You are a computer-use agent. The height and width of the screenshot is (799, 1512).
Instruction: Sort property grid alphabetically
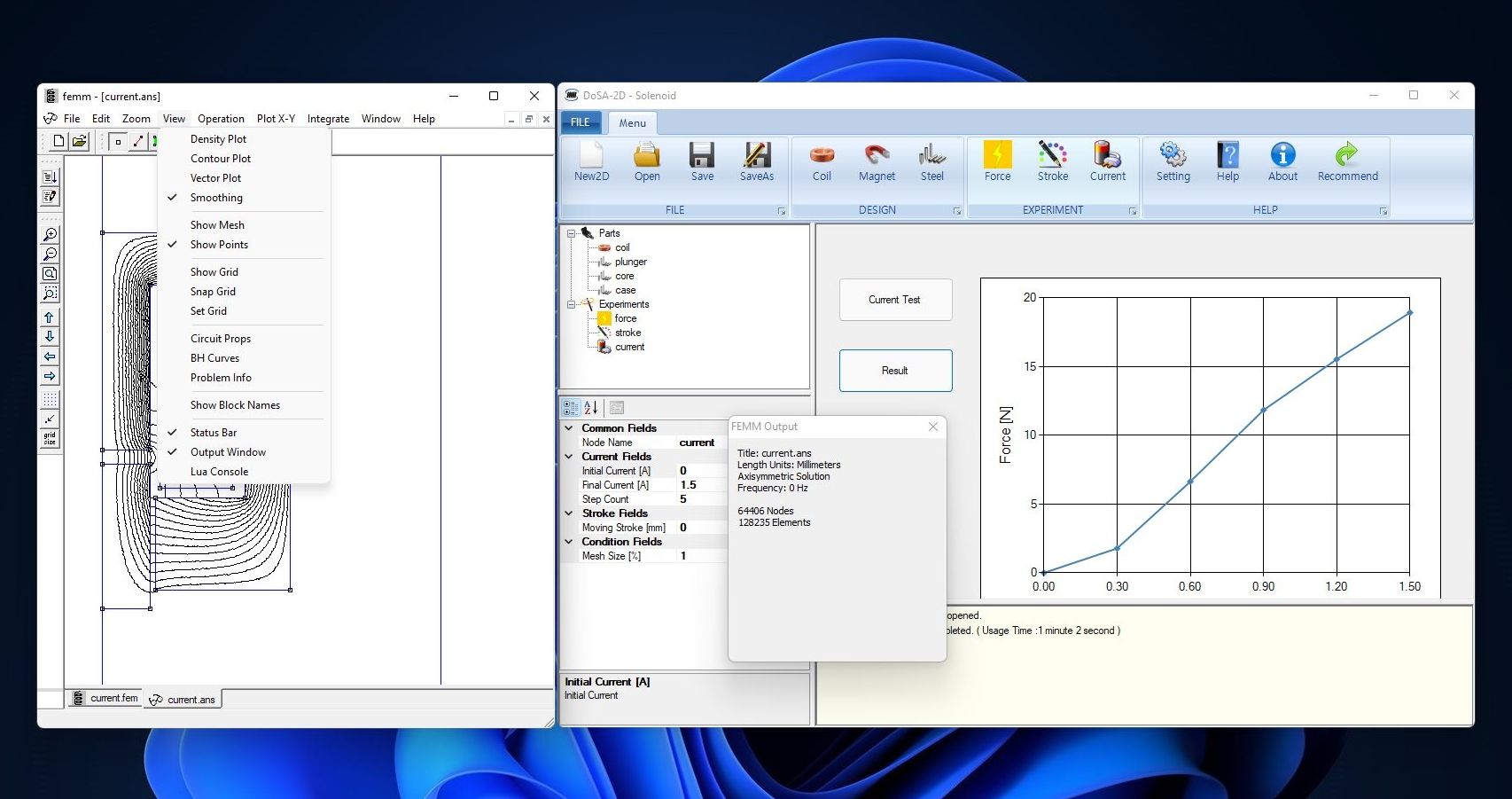pyautogui.click(x=591, y=408)
